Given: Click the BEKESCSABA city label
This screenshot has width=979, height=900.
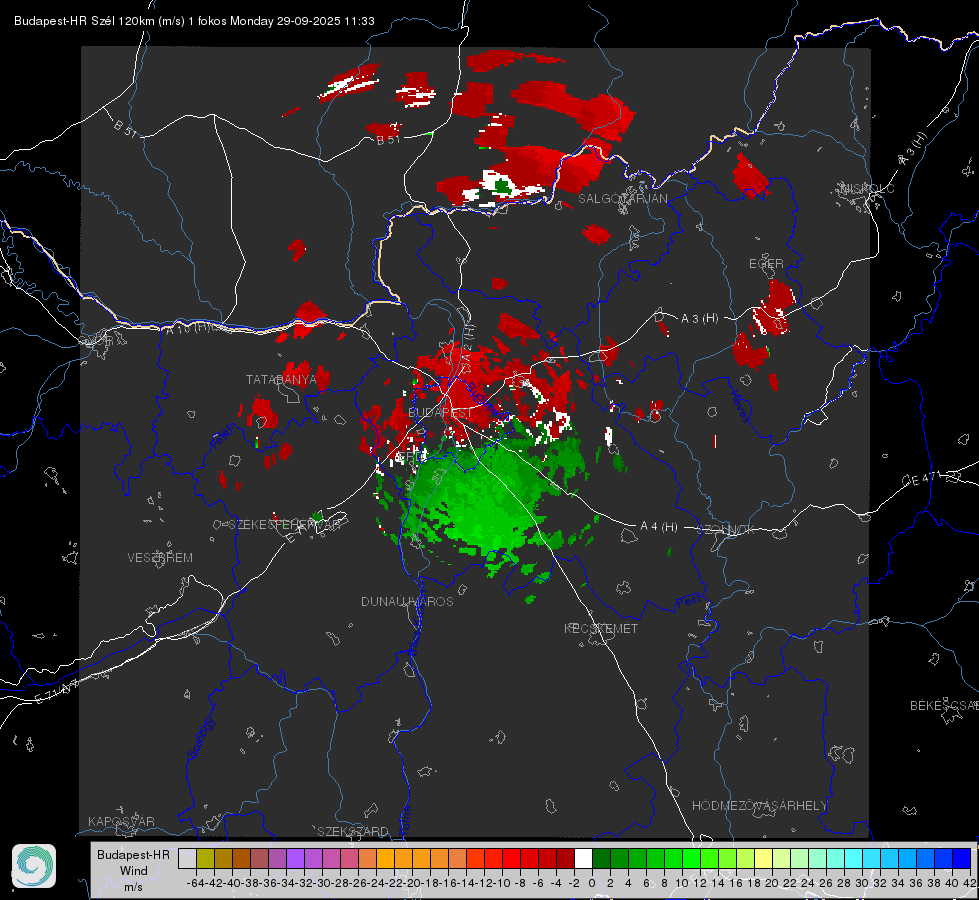Looking at the screenshot, I should click(944, 706).
